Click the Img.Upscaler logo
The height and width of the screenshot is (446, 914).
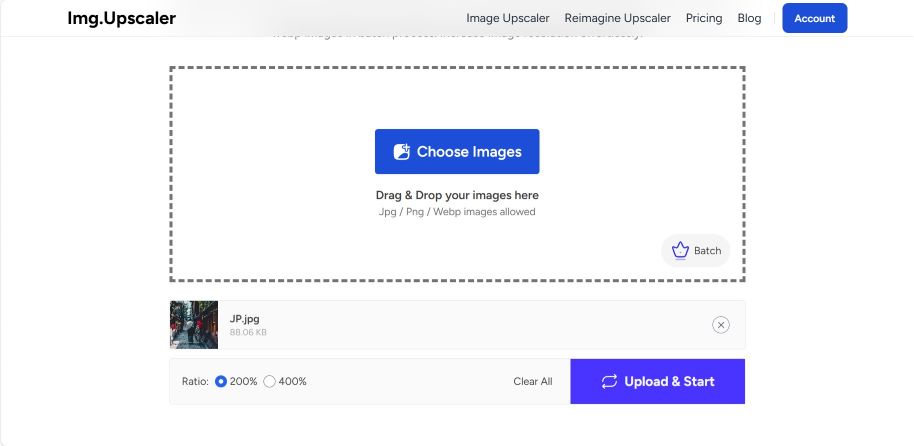(121, 18)
